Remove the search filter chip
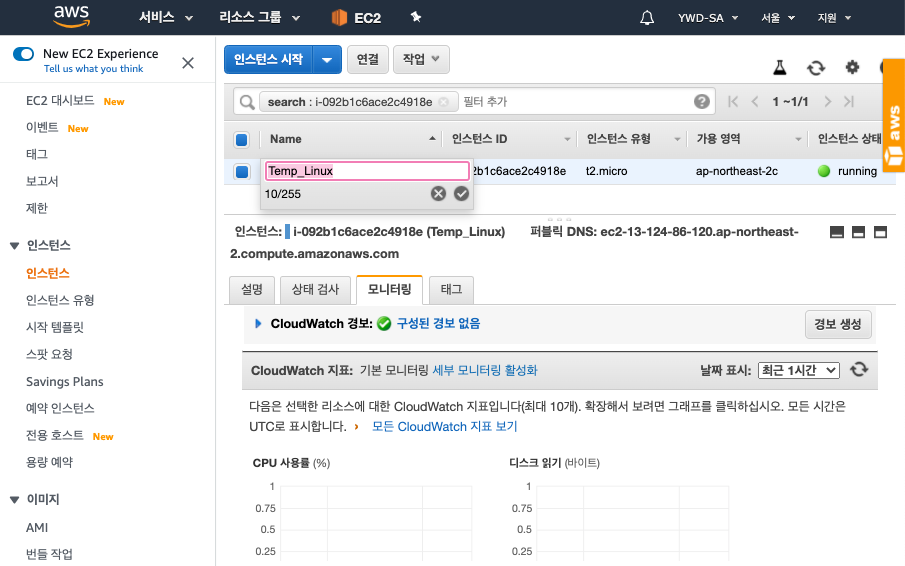The width and height of the screenshot is (905, 566). 443,102
